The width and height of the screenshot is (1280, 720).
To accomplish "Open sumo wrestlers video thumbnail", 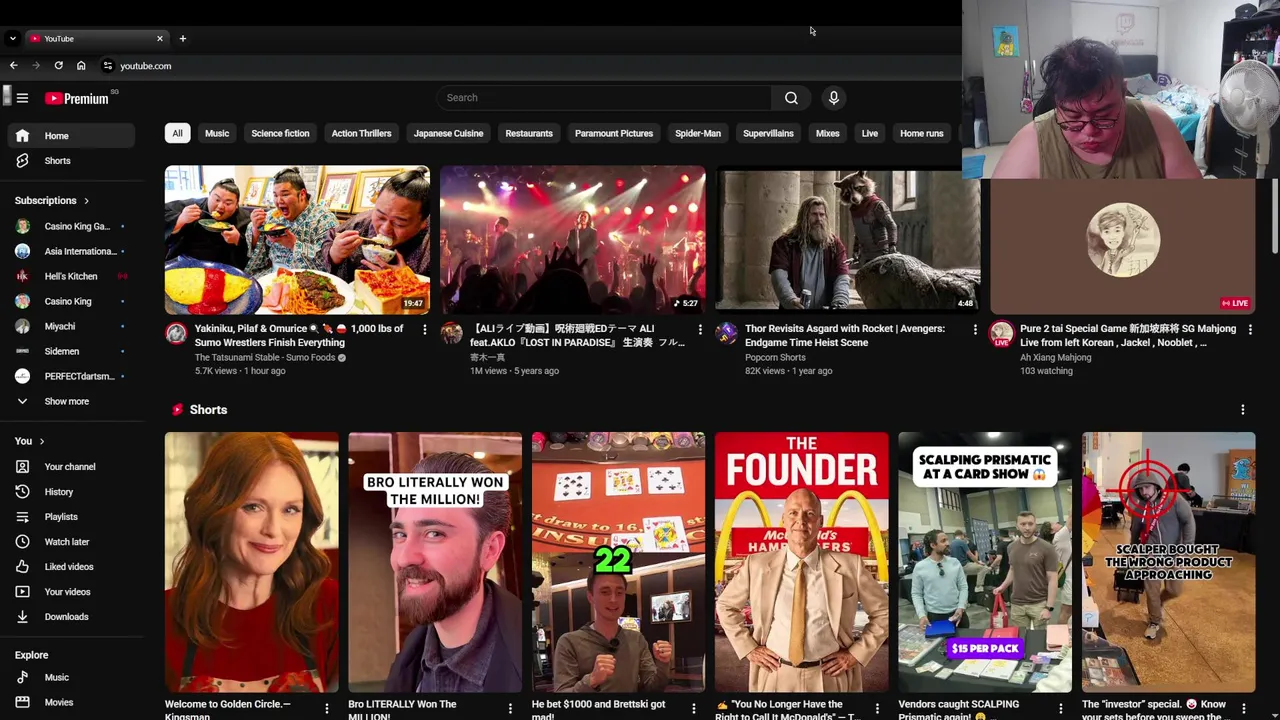I will [x=297, y=240].
